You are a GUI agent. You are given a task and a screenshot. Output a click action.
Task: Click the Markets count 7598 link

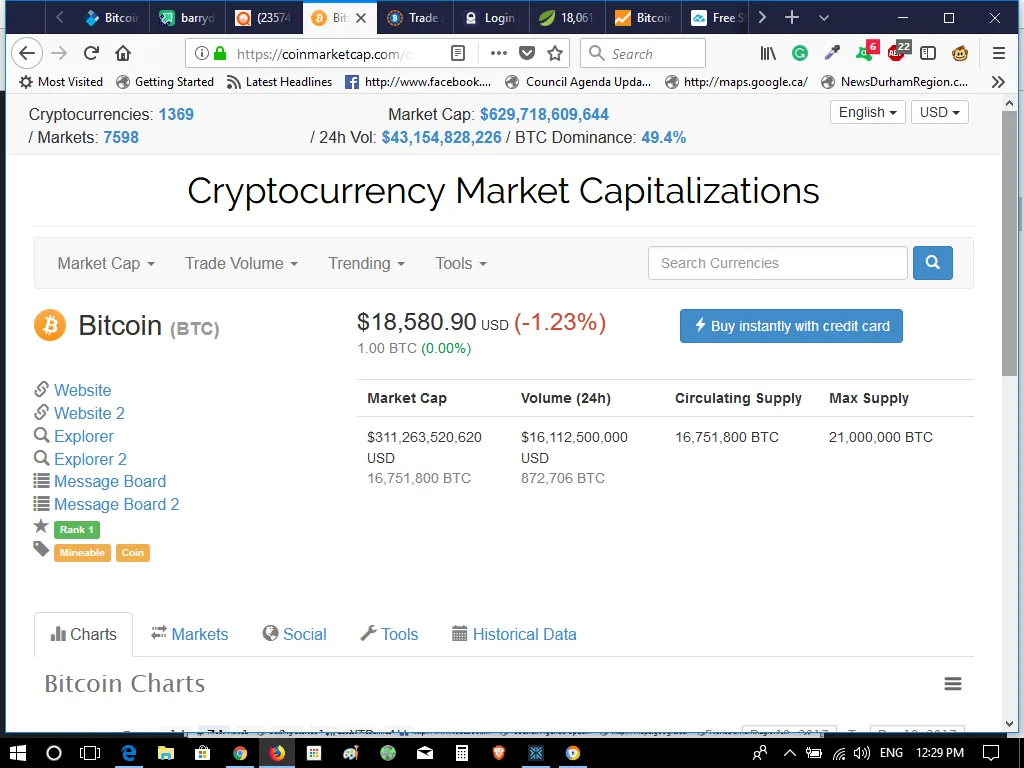[x=121, y=137]
